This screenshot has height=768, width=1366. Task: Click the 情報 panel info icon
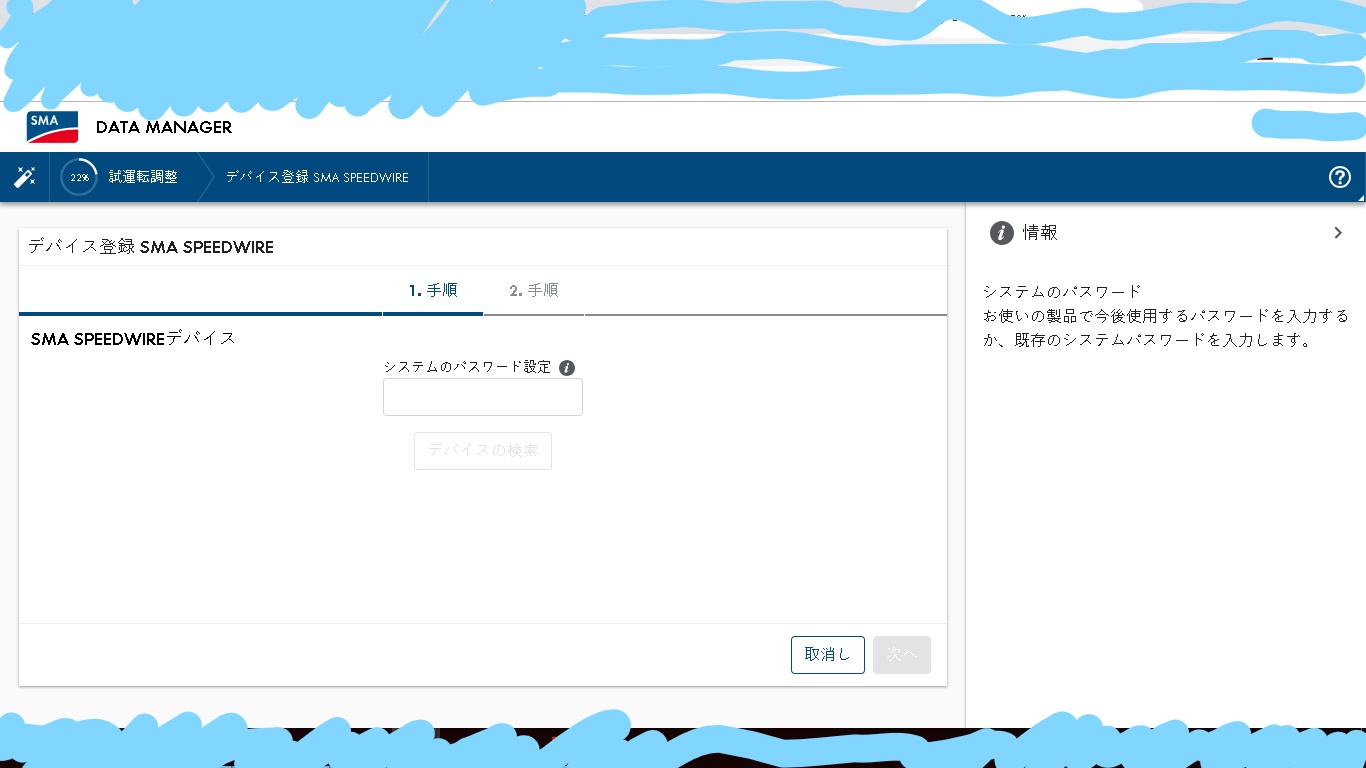(1002, 233)
